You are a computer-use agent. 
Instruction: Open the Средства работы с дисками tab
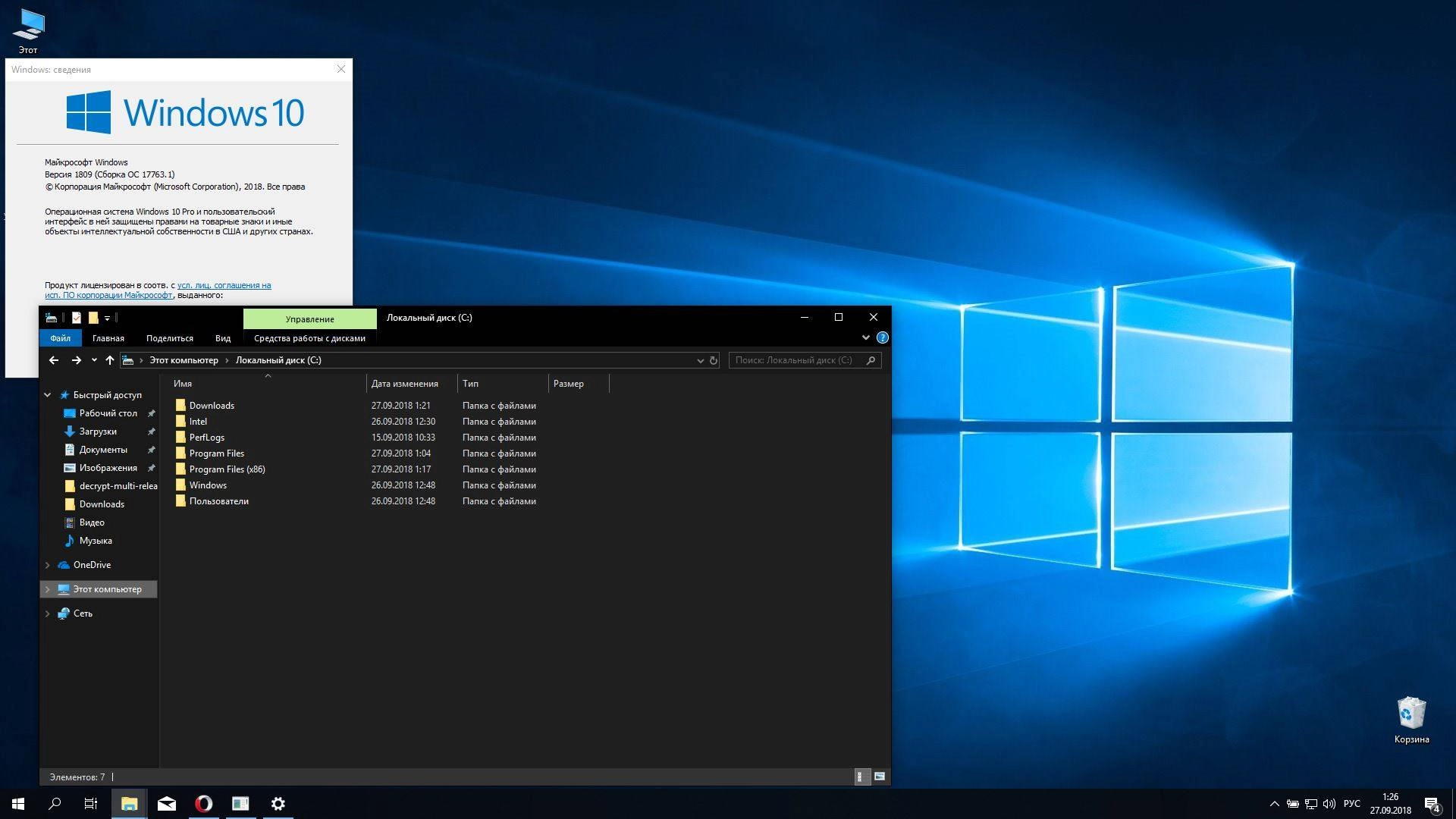tap(309, 338)
